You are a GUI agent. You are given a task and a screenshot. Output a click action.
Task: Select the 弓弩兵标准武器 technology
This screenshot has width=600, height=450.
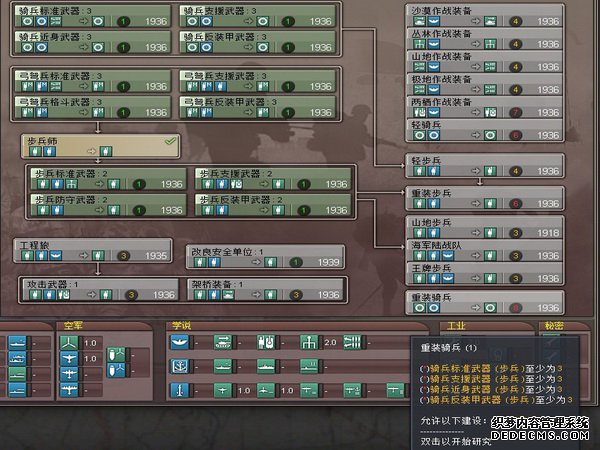coord(93,82)
